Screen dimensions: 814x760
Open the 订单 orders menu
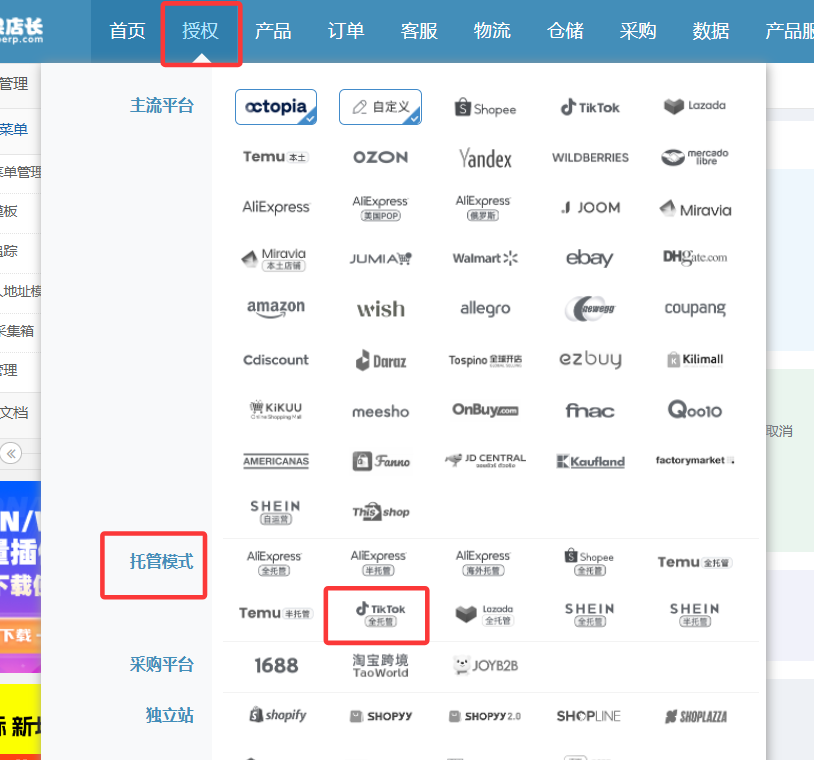click(x=346, y=31)
